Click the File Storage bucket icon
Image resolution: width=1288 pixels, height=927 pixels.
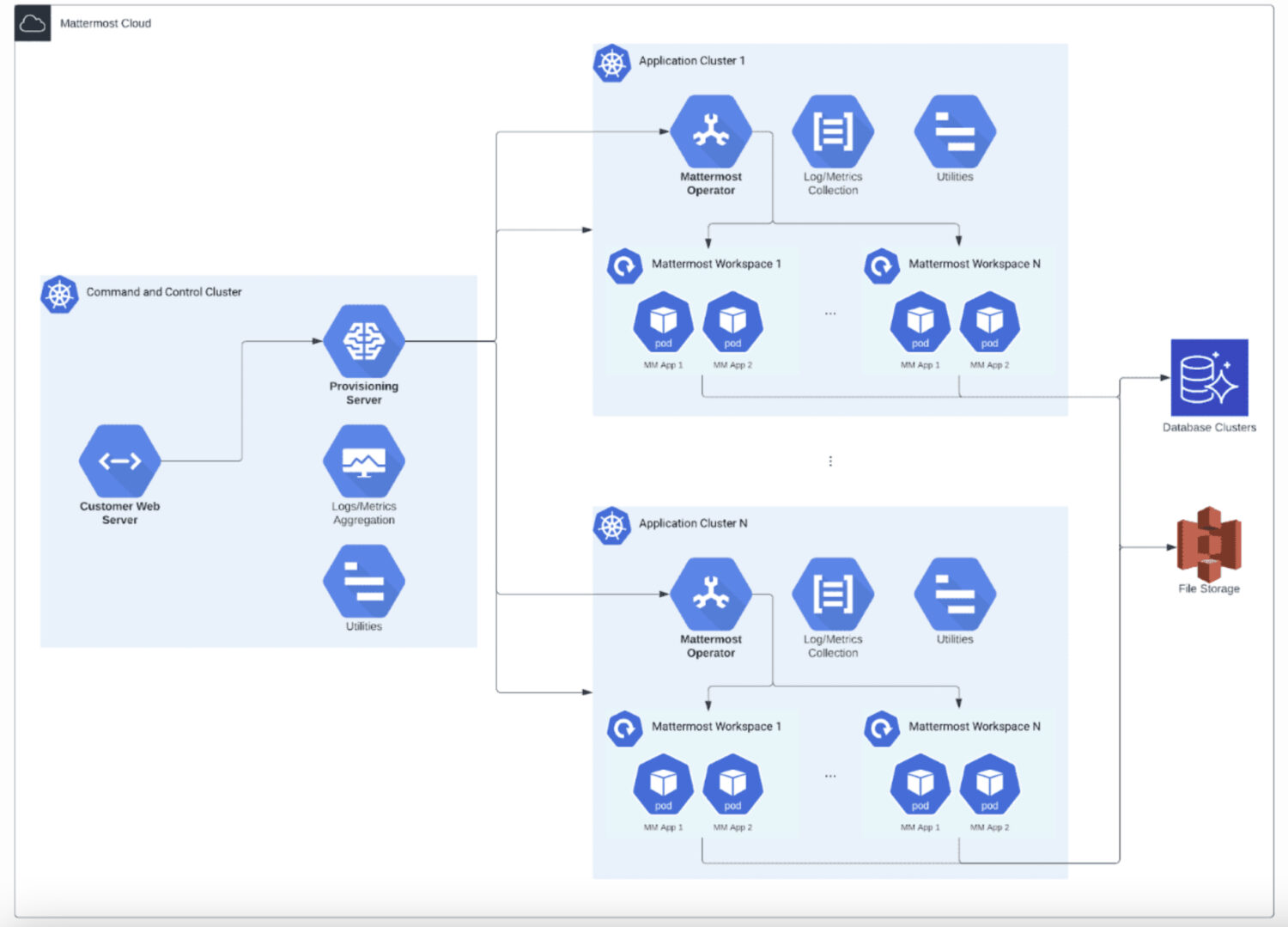[x=1209, y=544]
